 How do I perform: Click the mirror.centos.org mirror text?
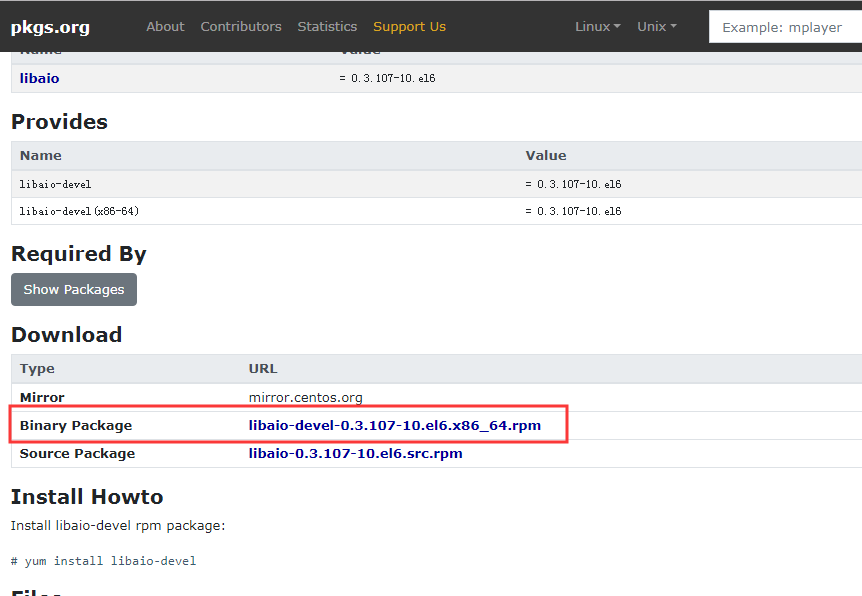click(x=305, y=397)
